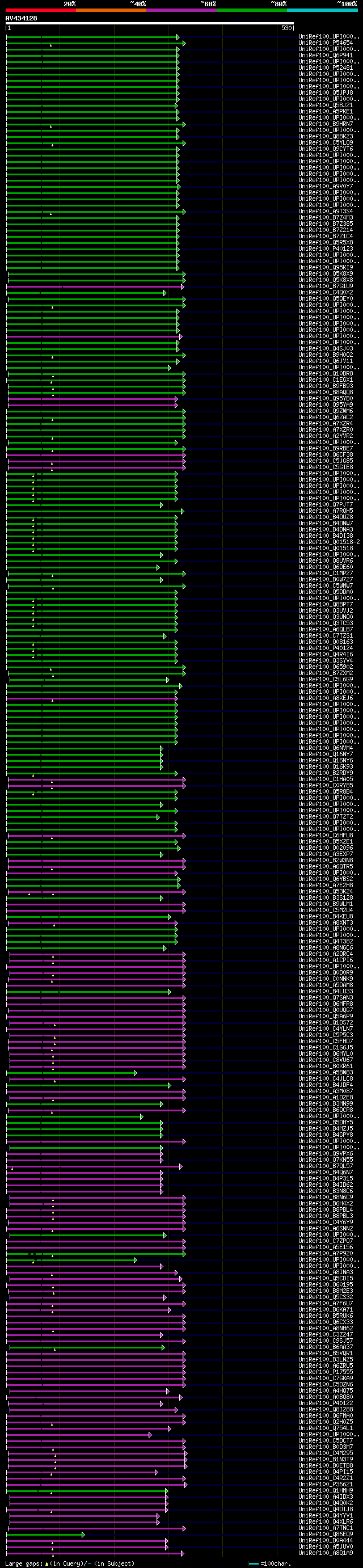Select the UniRef100_B7G1U9 label

point(326,286)
